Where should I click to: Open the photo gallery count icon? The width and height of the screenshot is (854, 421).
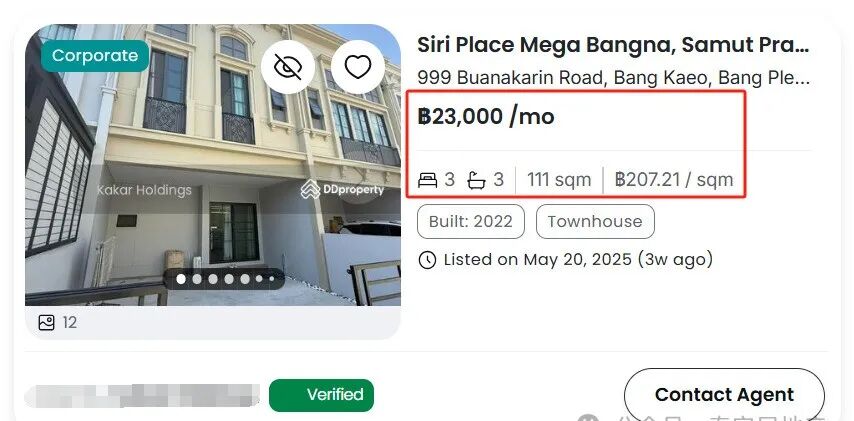click(46, 323)
